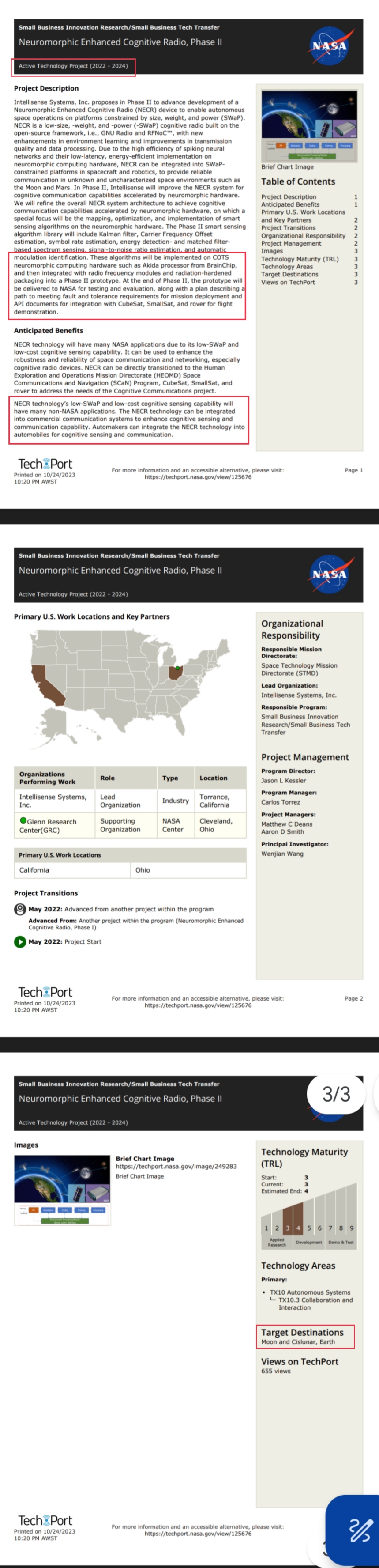Select Project Management in Table of Contents

coord(291,243)
